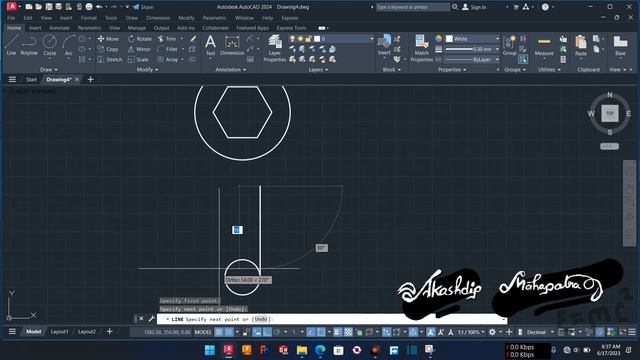The width and height of the screenshot is (640, 360).
Task: Switch to the Manage ribbon tab
Action: coord(137,28)
